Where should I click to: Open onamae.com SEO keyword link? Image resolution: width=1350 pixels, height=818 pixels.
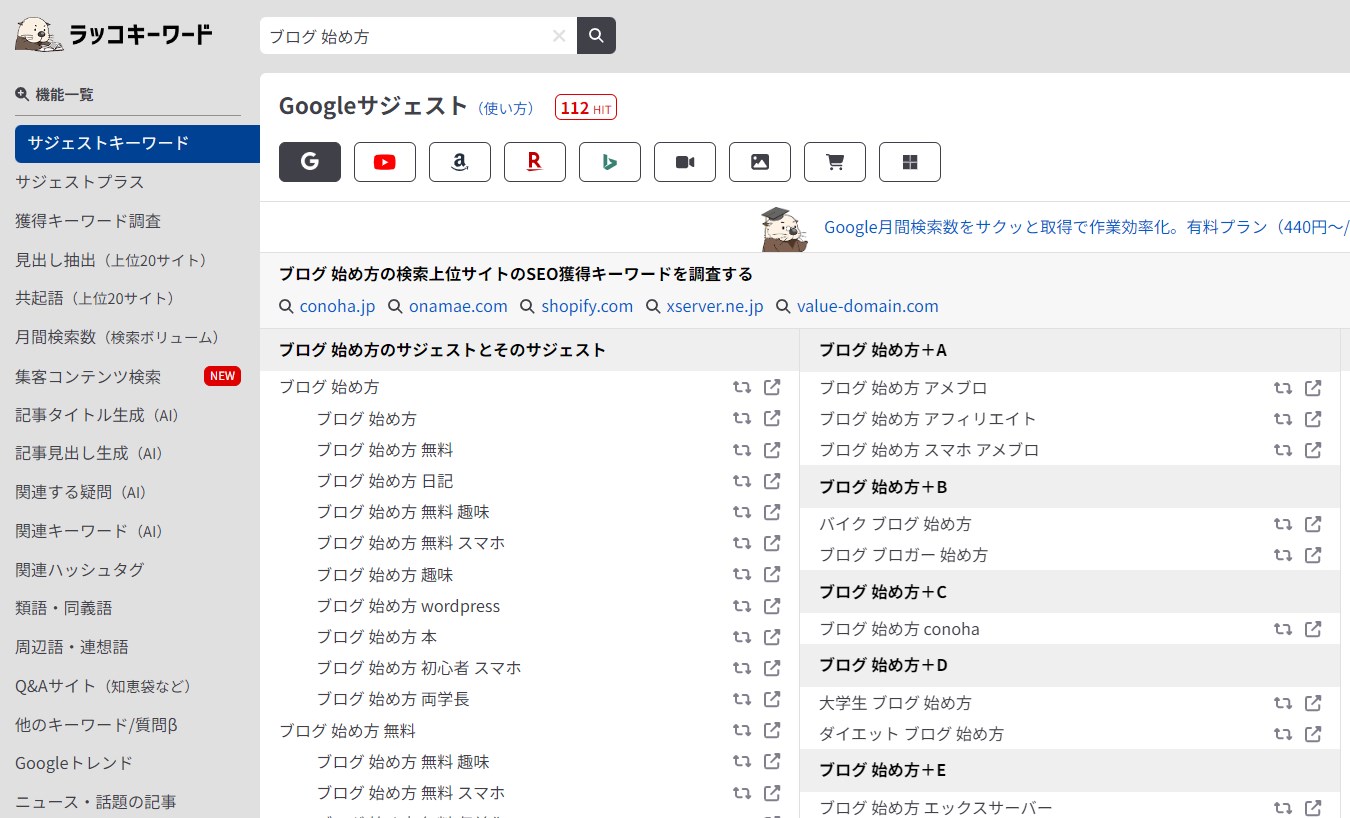coord(458,306)
